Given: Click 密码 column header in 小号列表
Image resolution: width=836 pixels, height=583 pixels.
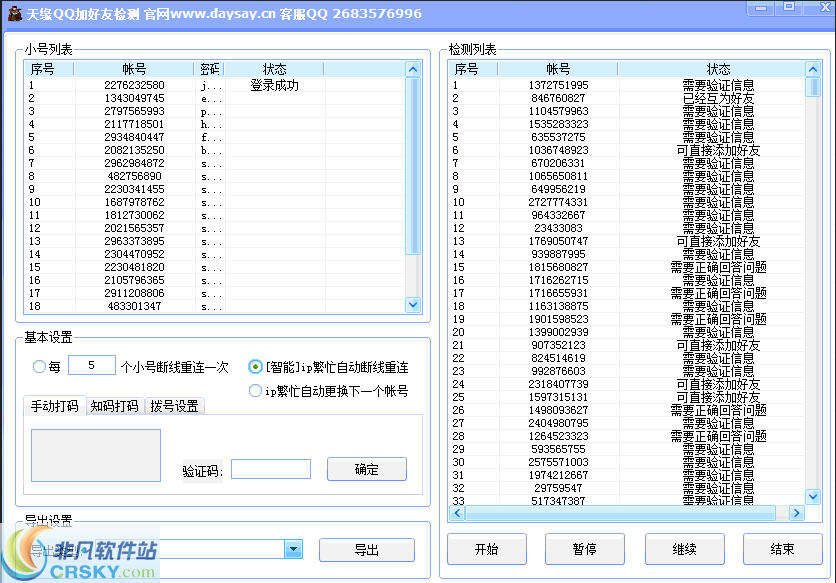Looking at the screenshot, I should 210,69.
